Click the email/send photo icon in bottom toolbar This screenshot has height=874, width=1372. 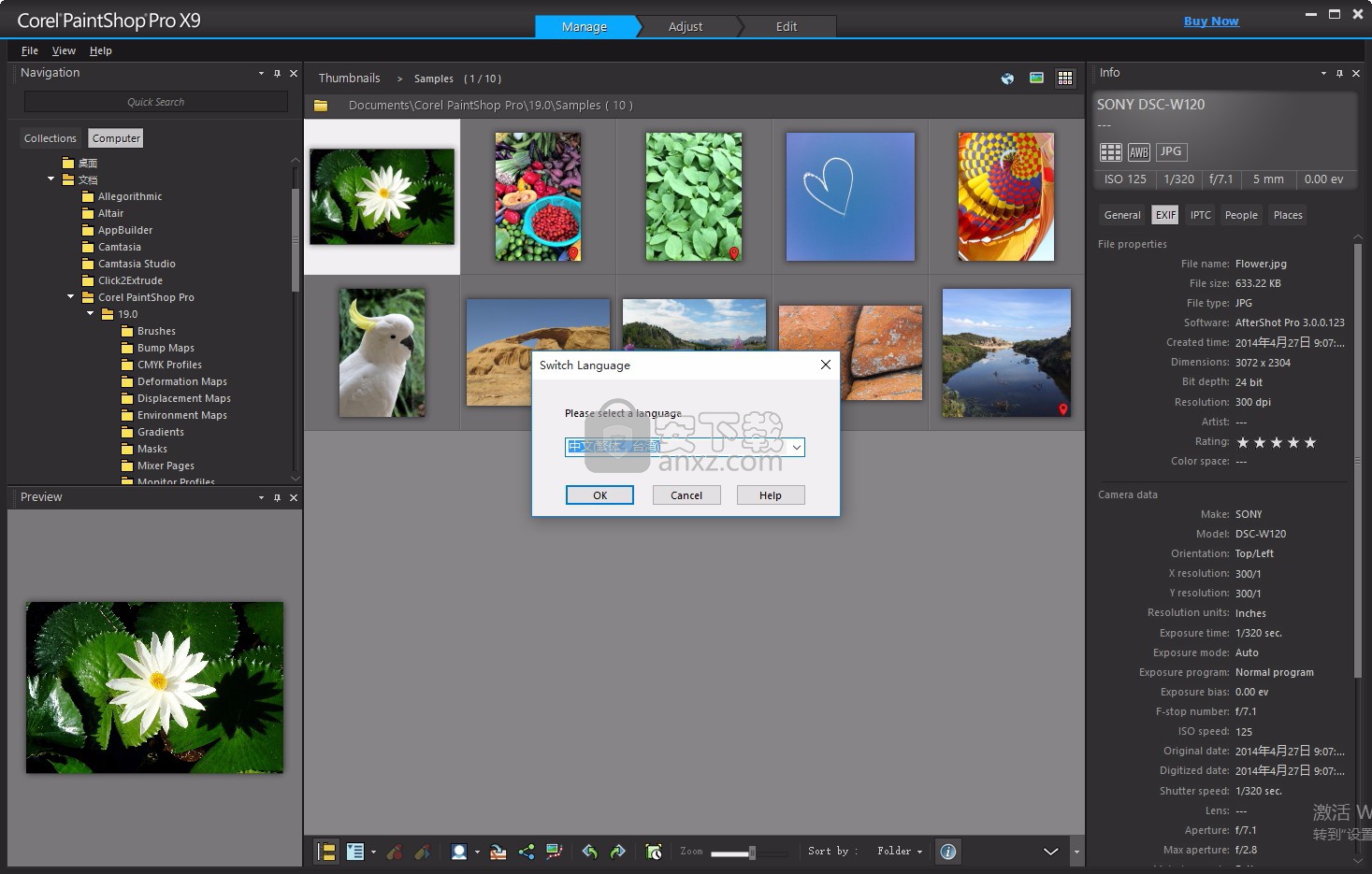[498, 852]
